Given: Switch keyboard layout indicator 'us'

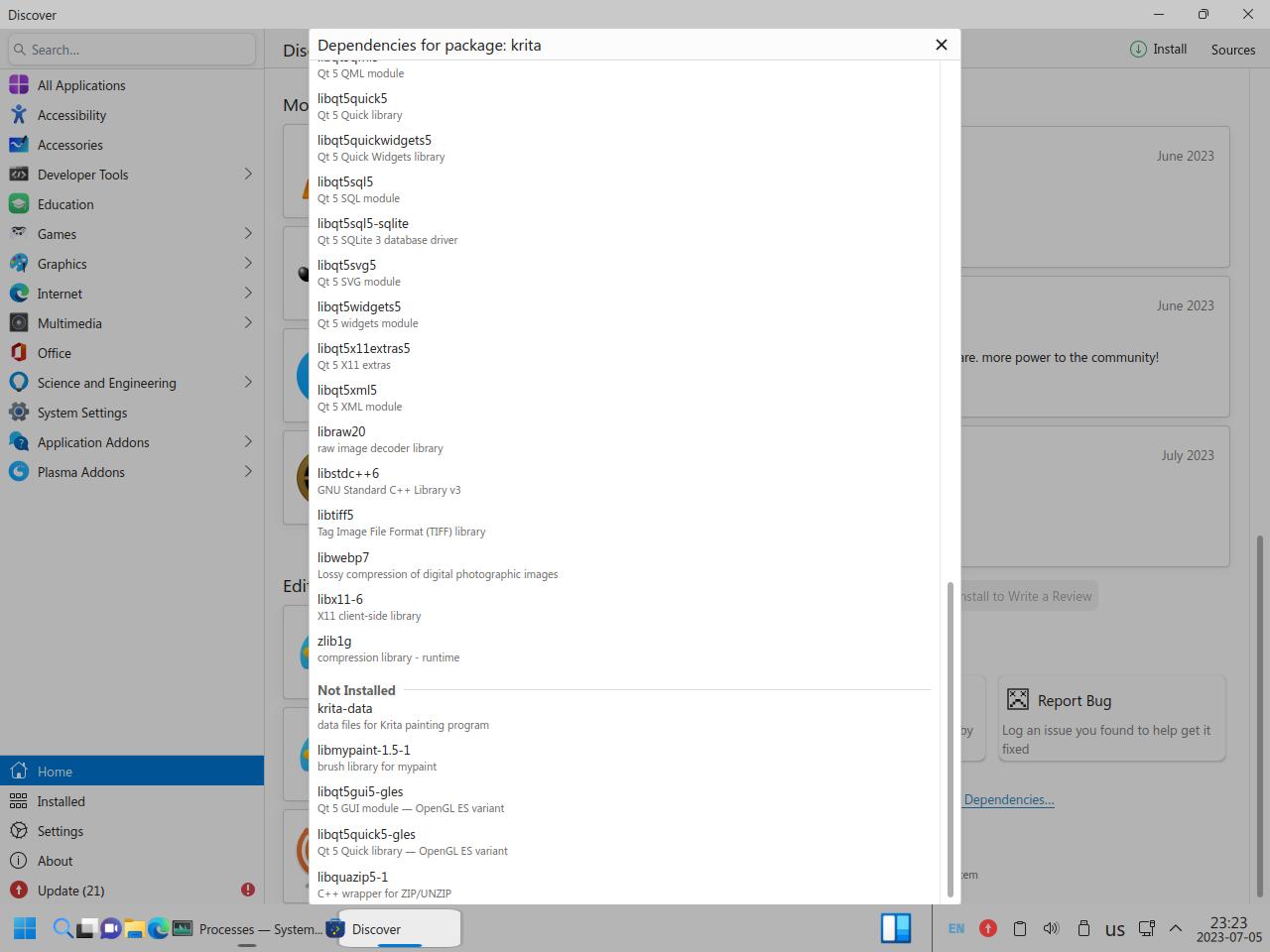Looking at the screenshot, I should [1115, 930].
